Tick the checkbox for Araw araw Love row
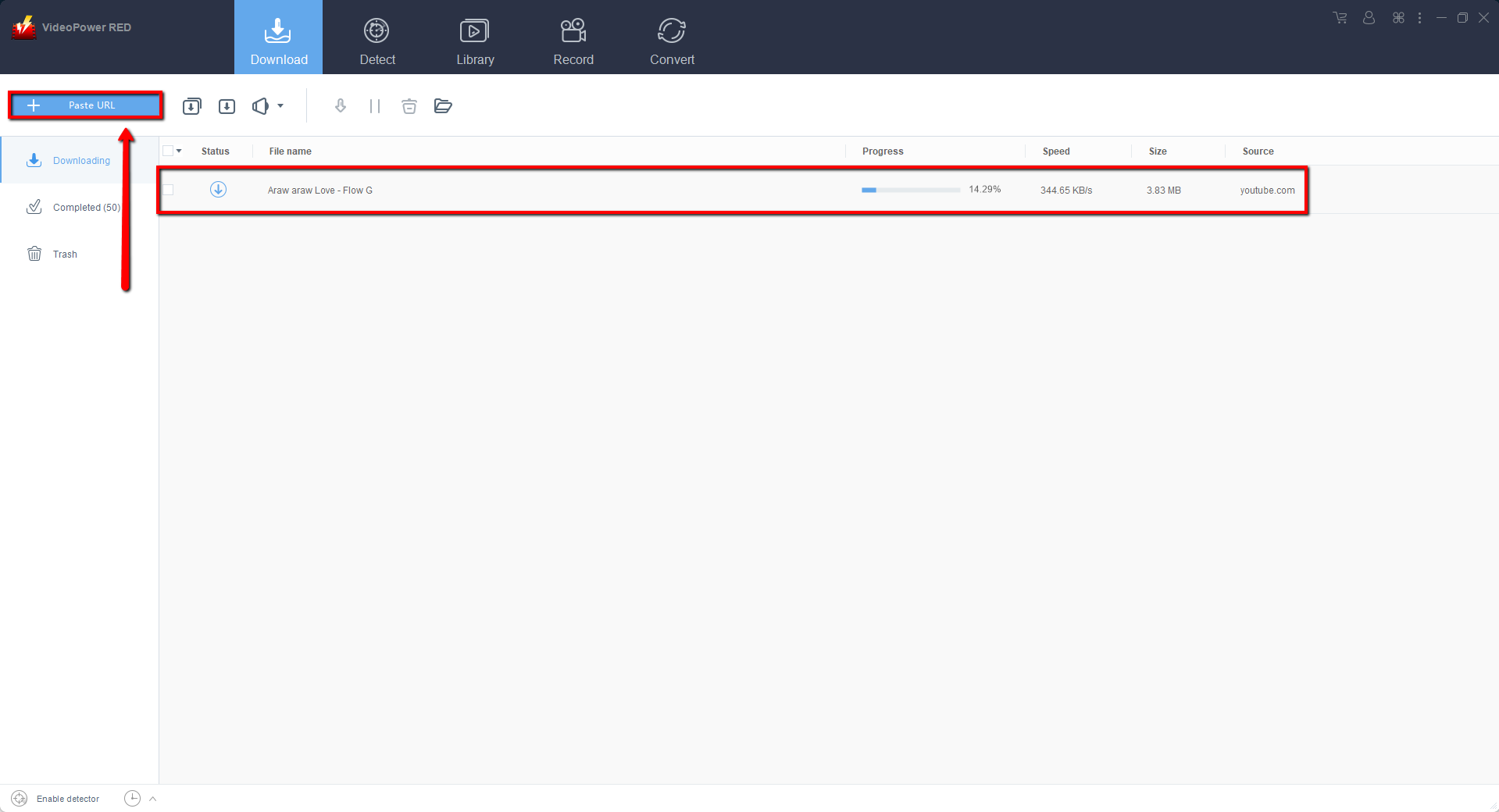1499x812 pixels. pyautogui.click(x=168, y=190)
